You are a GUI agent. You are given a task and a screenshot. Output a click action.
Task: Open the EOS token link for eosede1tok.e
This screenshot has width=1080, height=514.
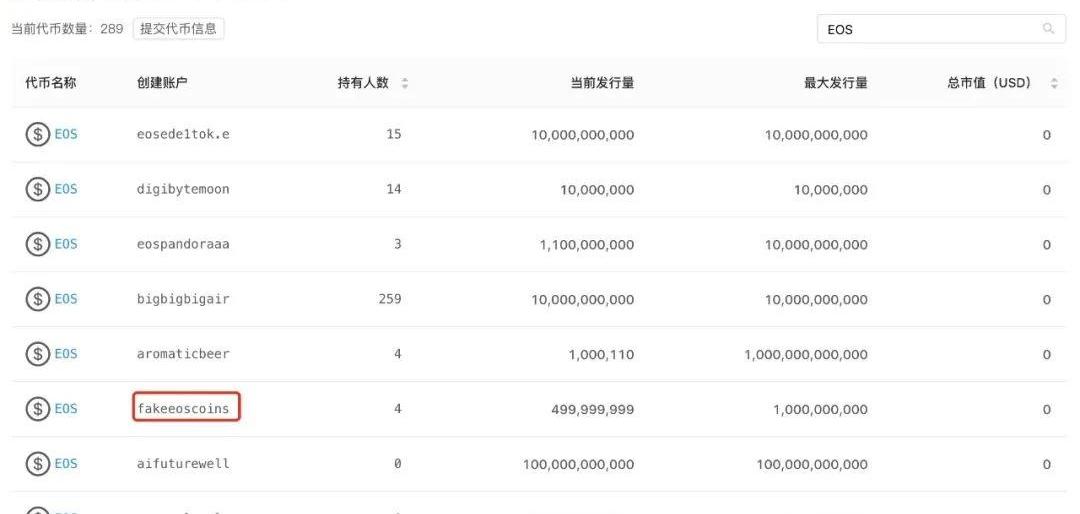pos(65,134)
